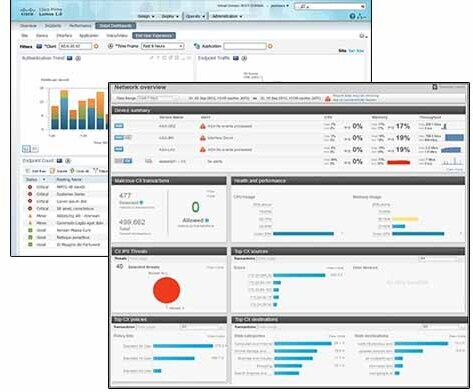473x392 pixels.
Task: Click the chart view icon below Authentication chart
Action: [26, 149]
